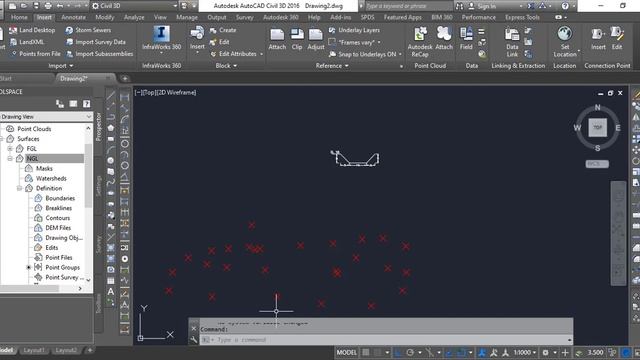The width and height of the screenshot is (640, 360).
Task: Open the wrench customize icon on command line
Action: (194, 340)
